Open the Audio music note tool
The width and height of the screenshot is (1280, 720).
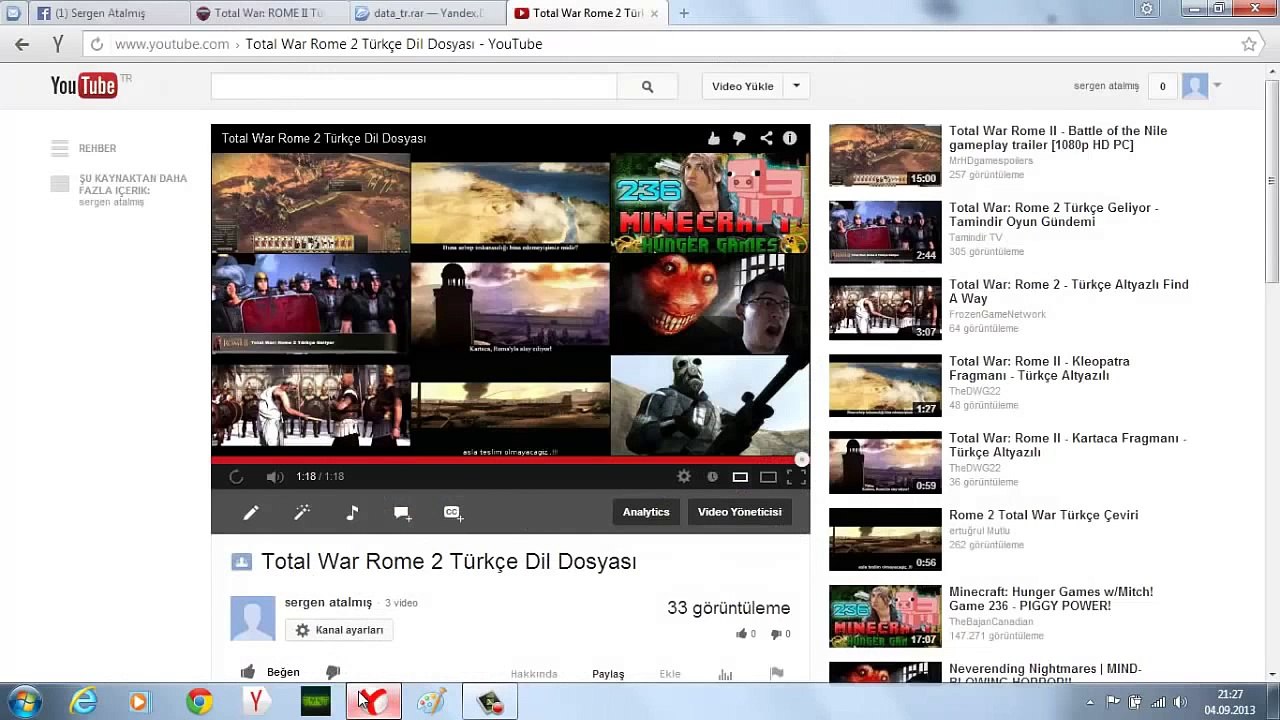click(352, 512)
